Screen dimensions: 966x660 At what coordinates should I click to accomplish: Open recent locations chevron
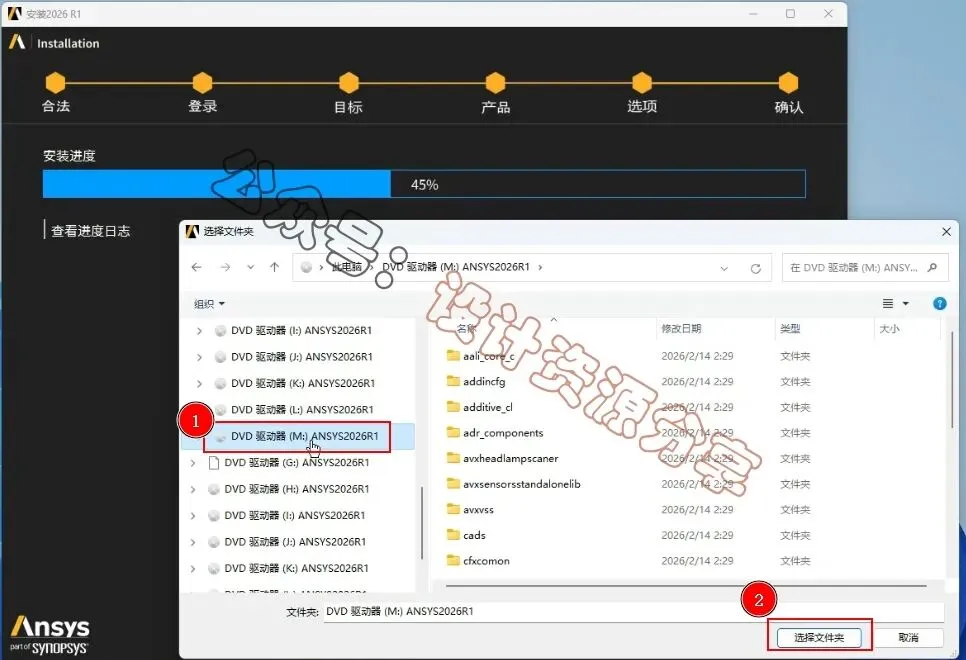pyautogui.click(x=250, y=267)
